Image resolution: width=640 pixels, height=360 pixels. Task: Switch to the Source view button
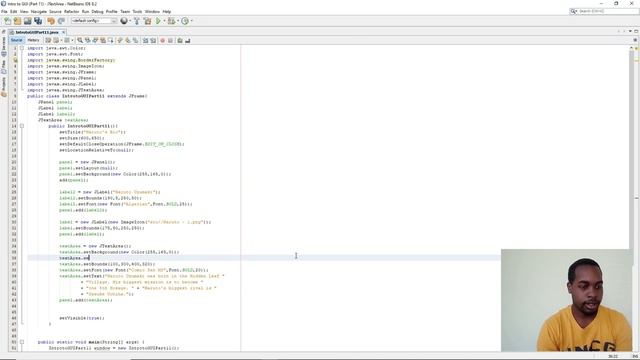click(16, 40)
